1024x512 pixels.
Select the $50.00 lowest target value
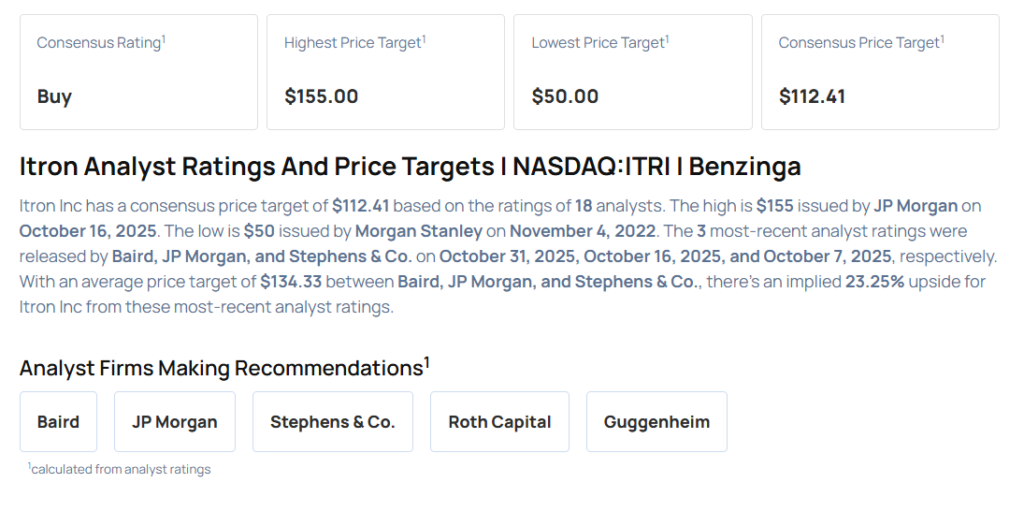tap(565, 97)
